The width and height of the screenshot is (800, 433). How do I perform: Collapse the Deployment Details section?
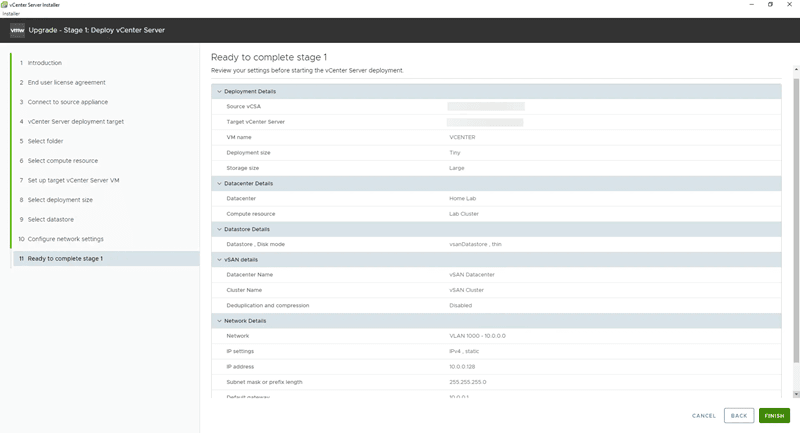[219, 91]
